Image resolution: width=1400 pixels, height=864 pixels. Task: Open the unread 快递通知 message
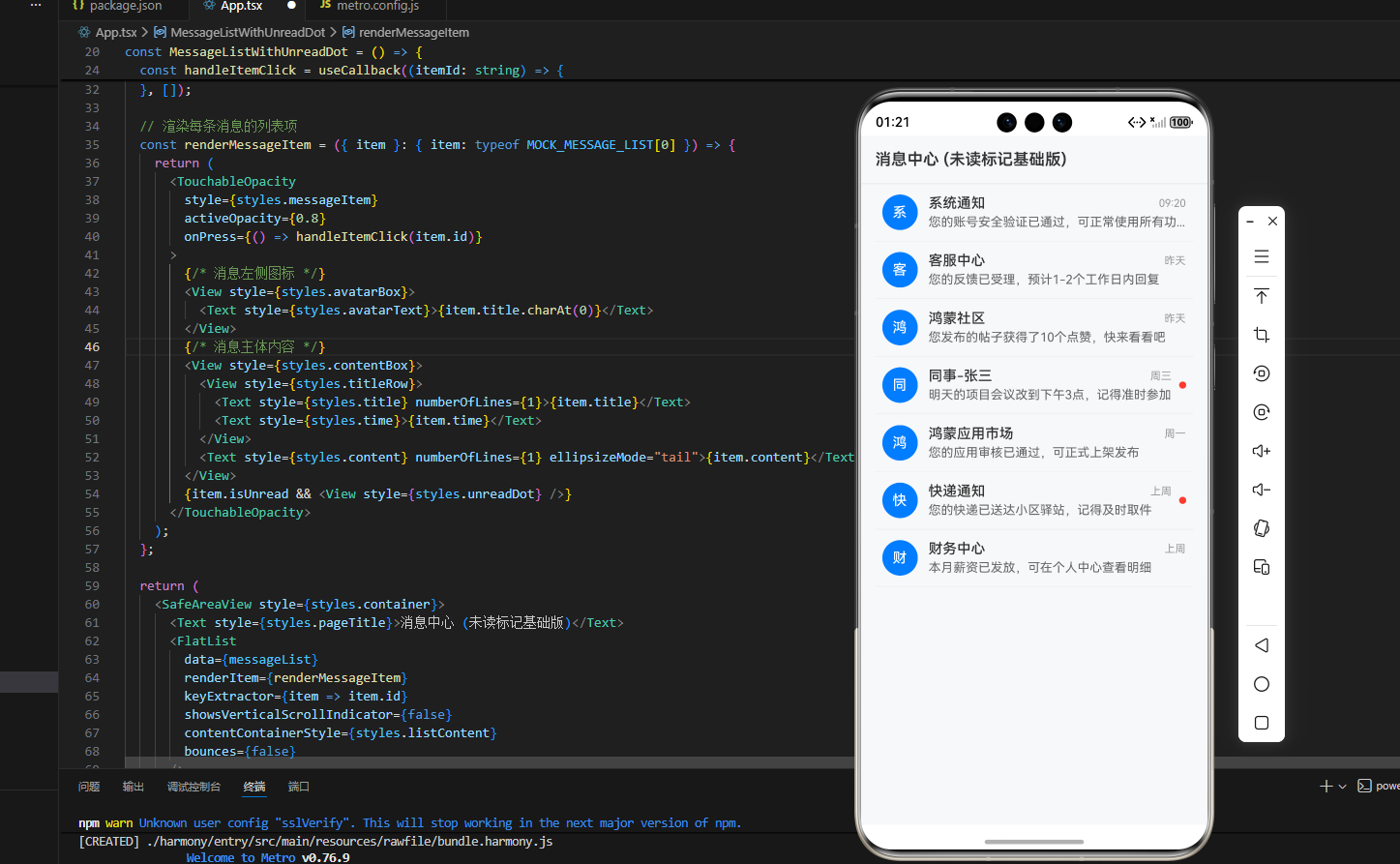[1033, 500]
